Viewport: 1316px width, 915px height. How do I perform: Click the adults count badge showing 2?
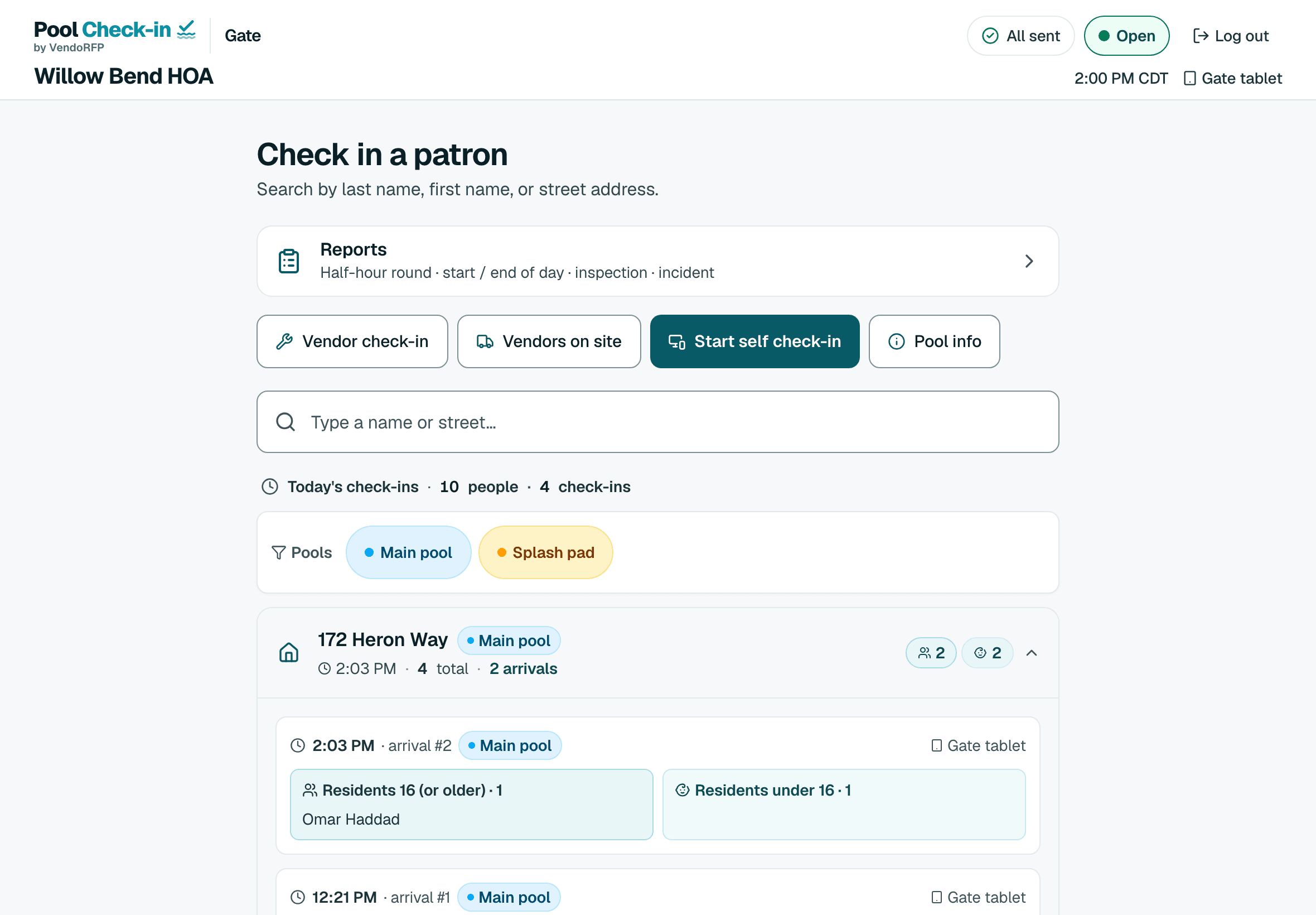[x=931, y=653]
